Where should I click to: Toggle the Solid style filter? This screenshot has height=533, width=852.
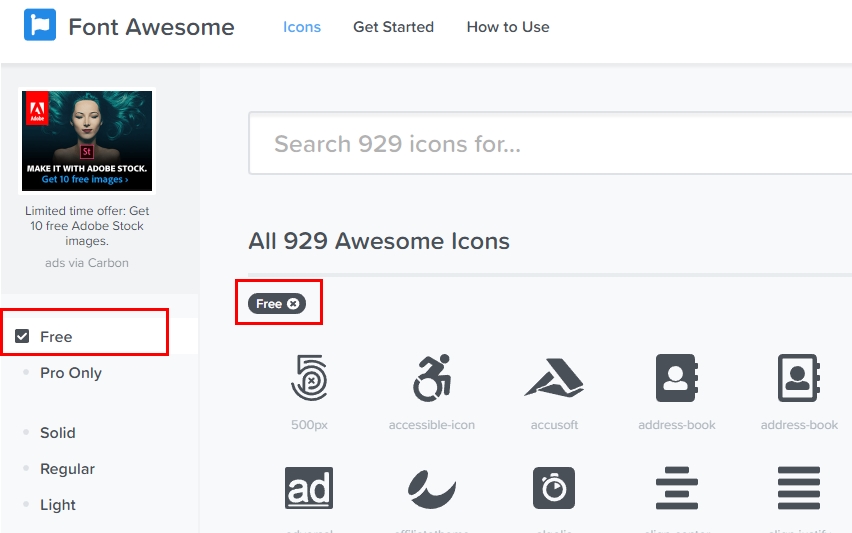[57, 433]
